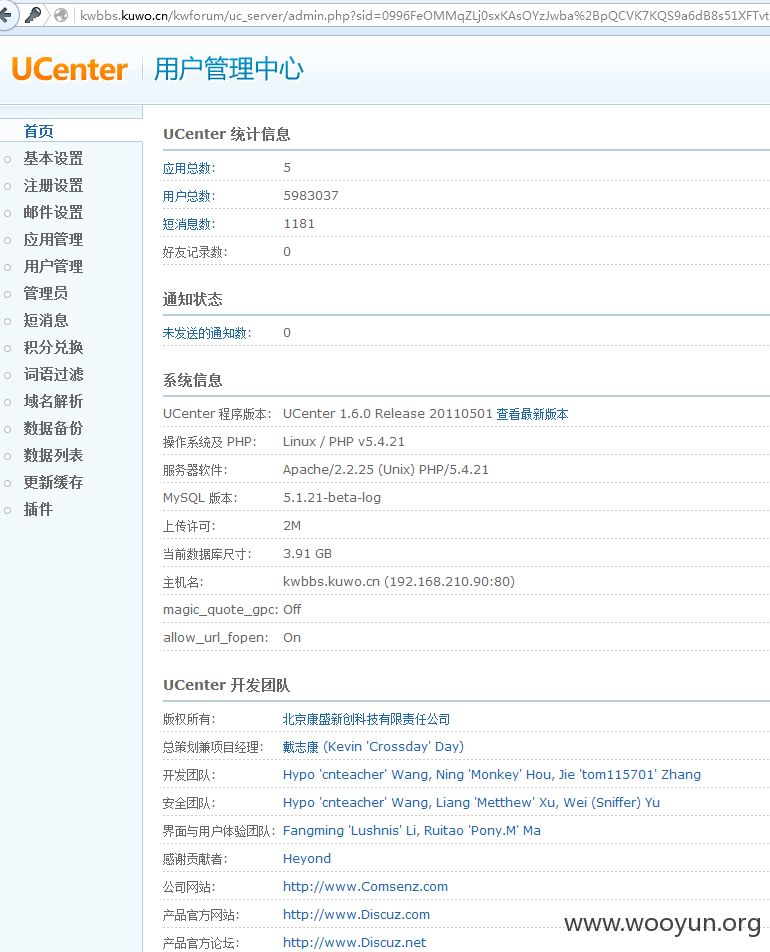Open http://www.Discuz.com link
Viewport: 770px width, 952px height.
pos(356,914)
